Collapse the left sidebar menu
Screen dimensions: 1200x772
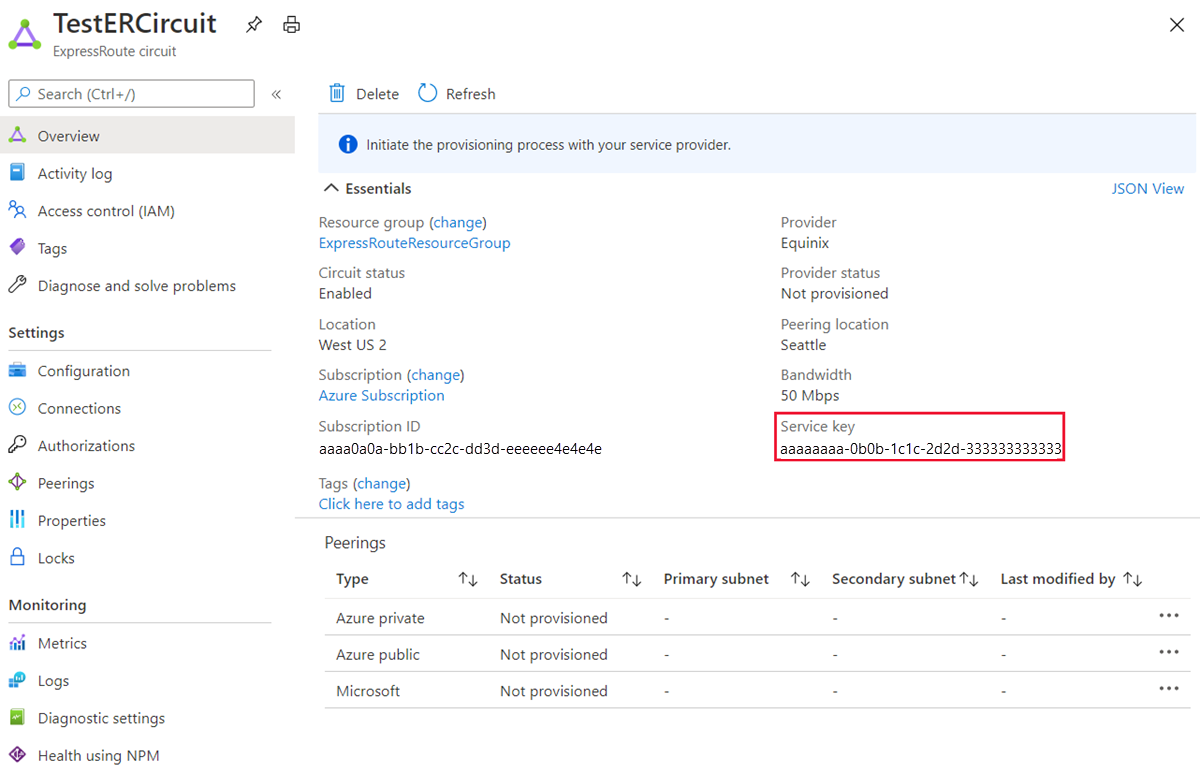coord(276,94)
